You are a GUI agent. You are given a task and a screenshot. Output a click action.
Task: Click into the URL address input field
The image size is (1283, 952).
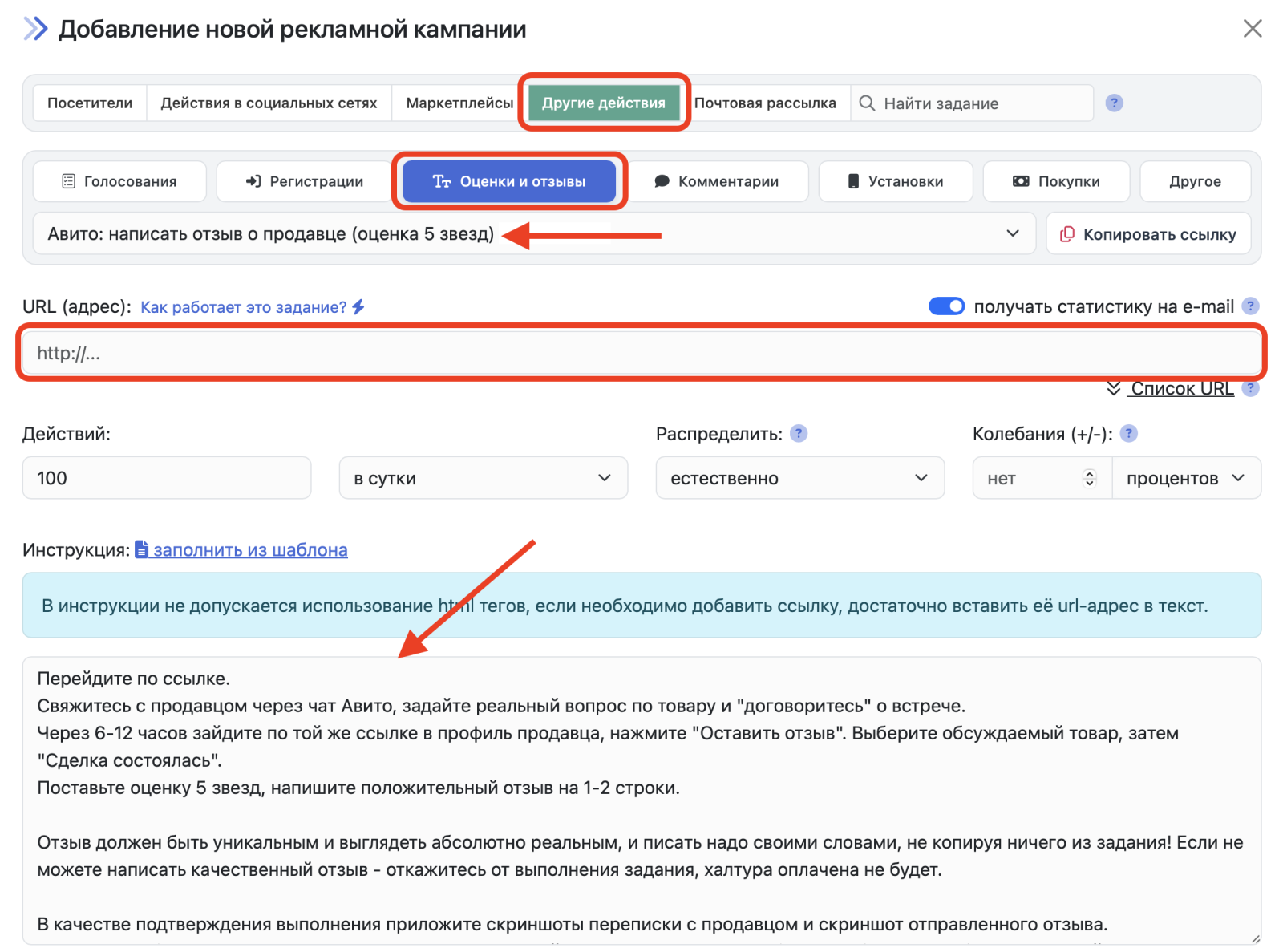pos(641,353)
